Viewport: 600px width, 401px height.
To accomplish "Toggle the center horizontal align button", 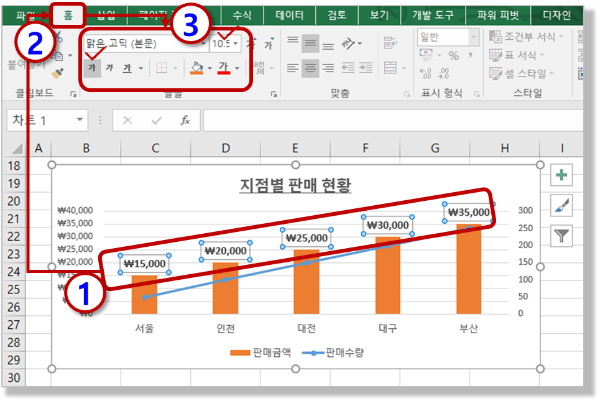I will (310, 68).
